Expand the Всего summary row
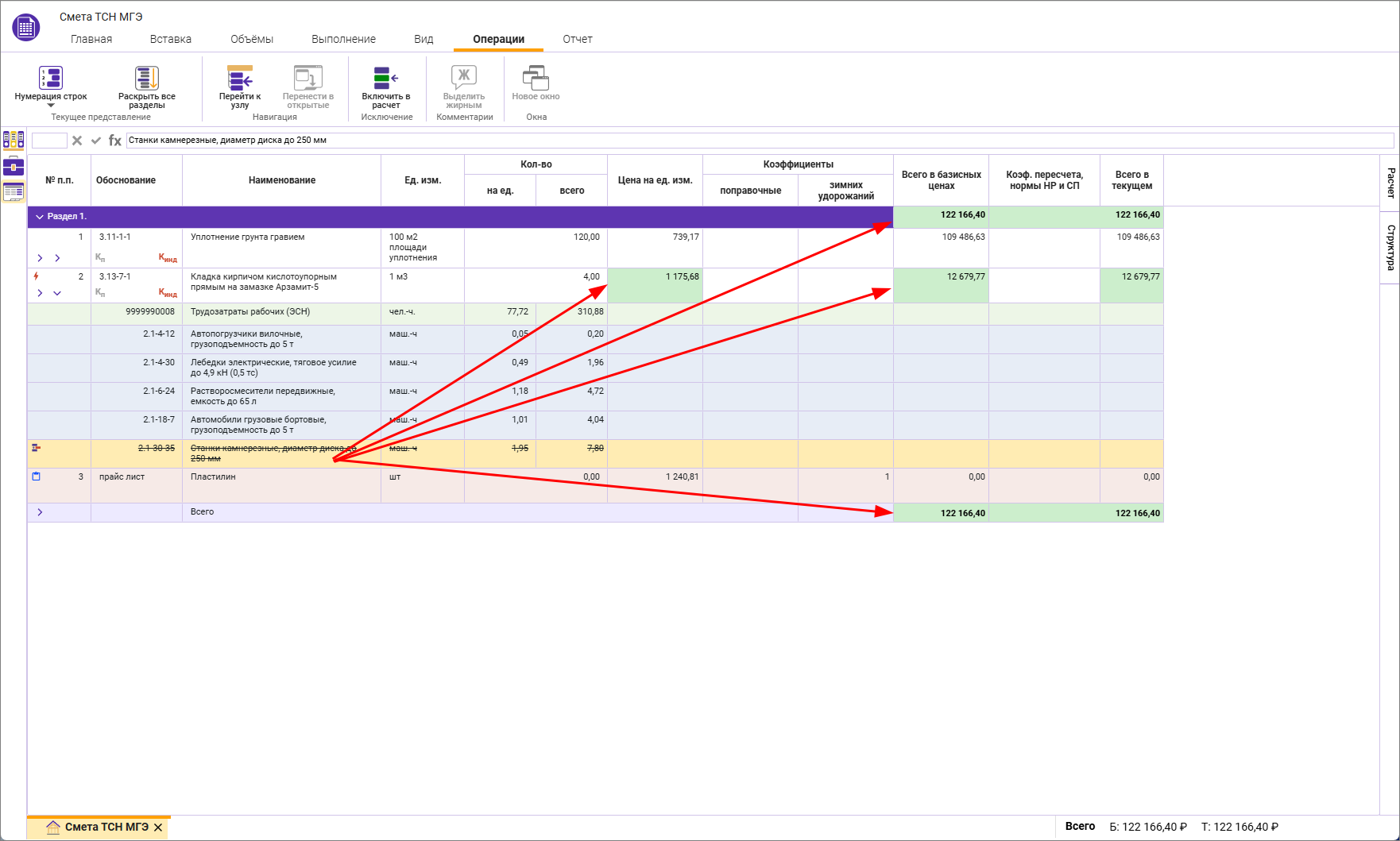The image size is (1400, 841). pos(40,512)
